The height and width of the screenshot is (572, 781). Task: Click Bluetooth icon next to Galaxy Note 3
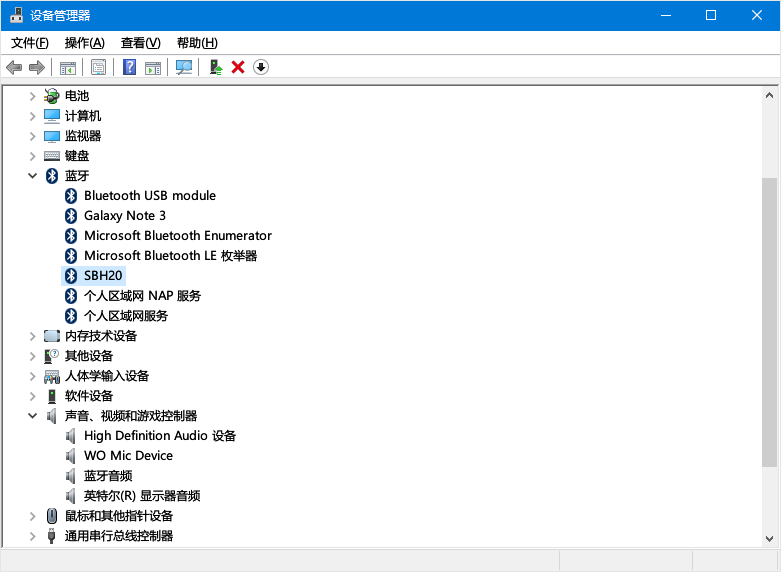[71, 216]
